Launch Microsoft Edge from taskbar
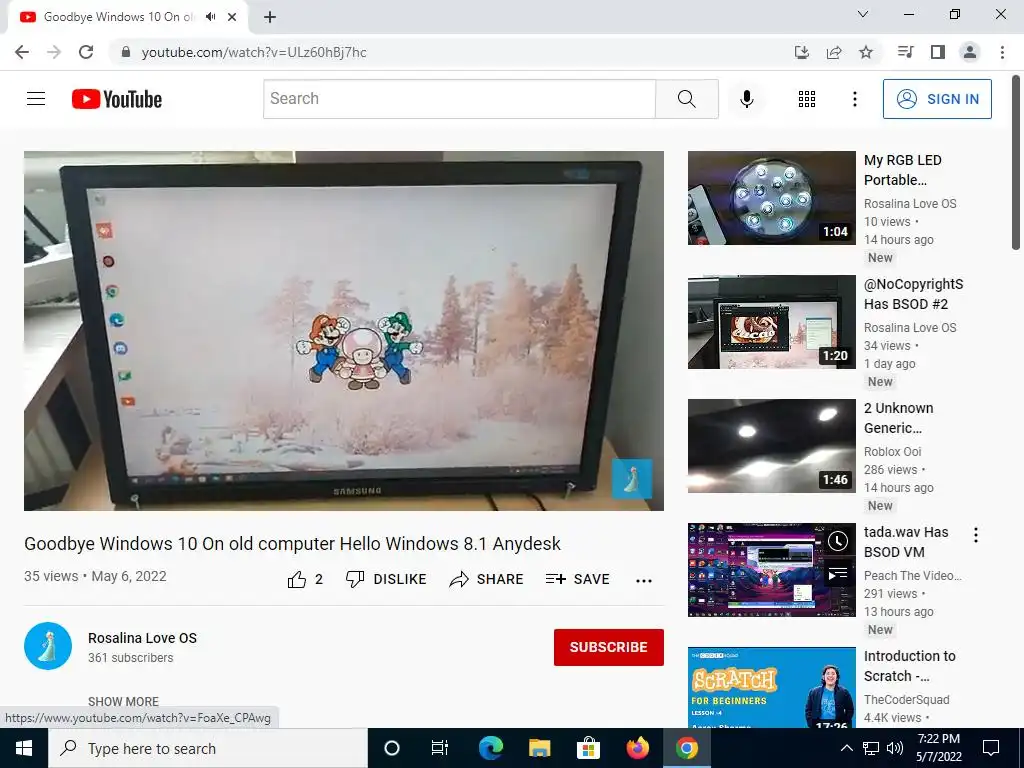The image size is (1024, 768). (490, 748)
